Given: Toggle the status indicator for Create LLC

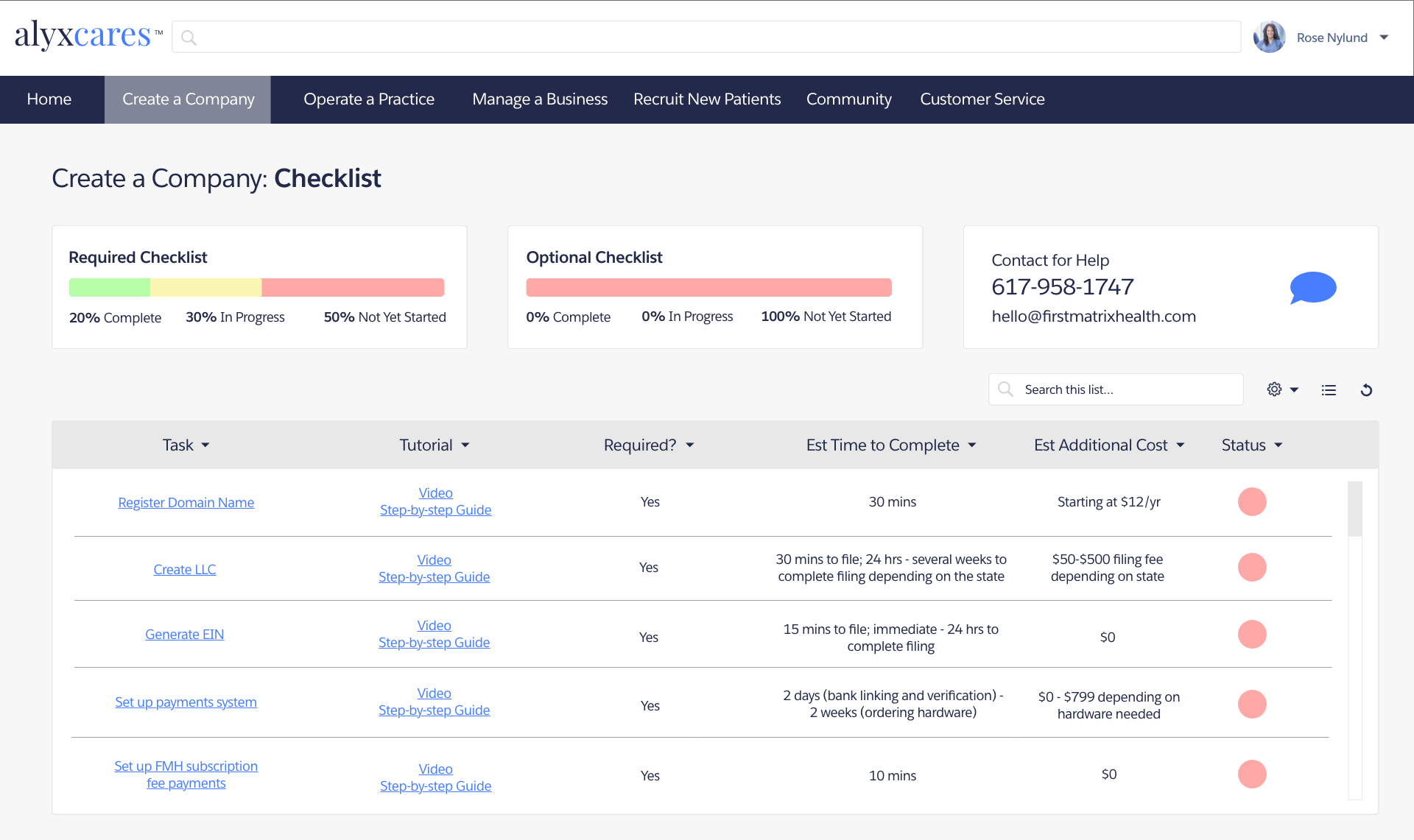Looking at the screenshot, I should click(x=1251, y=567).
